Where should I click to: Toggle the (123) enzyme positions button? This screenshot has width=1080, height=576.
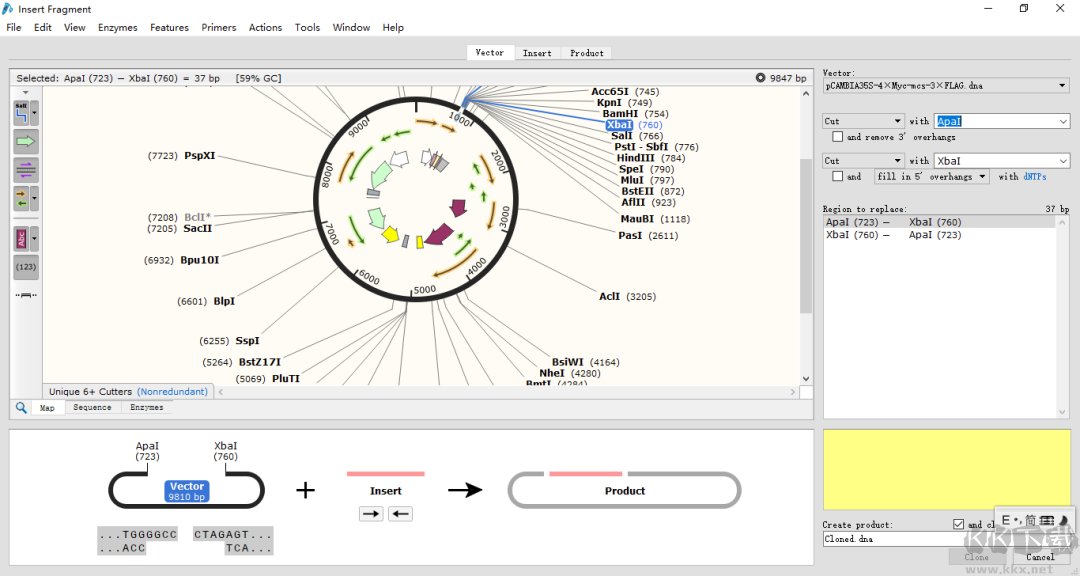pos(25,267)
